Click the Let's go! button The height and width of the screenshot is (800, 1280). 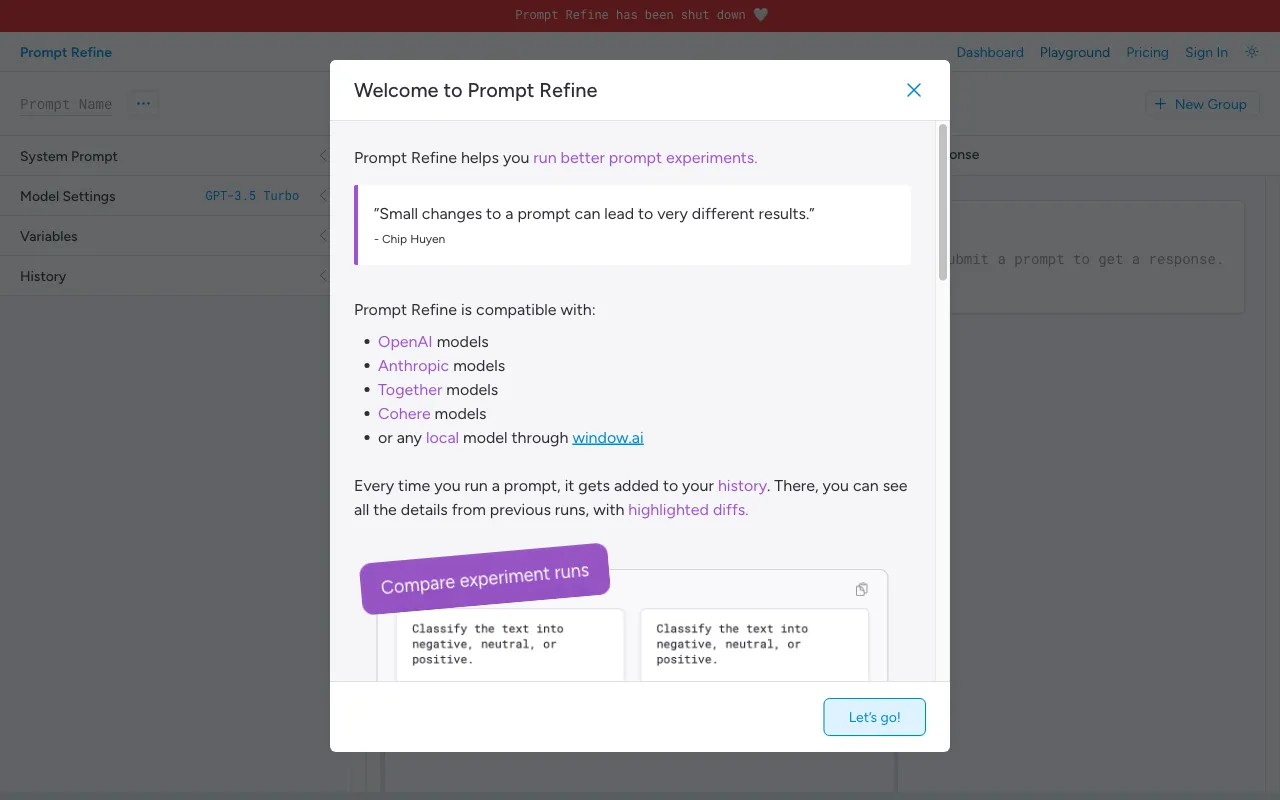click(874, 717)
